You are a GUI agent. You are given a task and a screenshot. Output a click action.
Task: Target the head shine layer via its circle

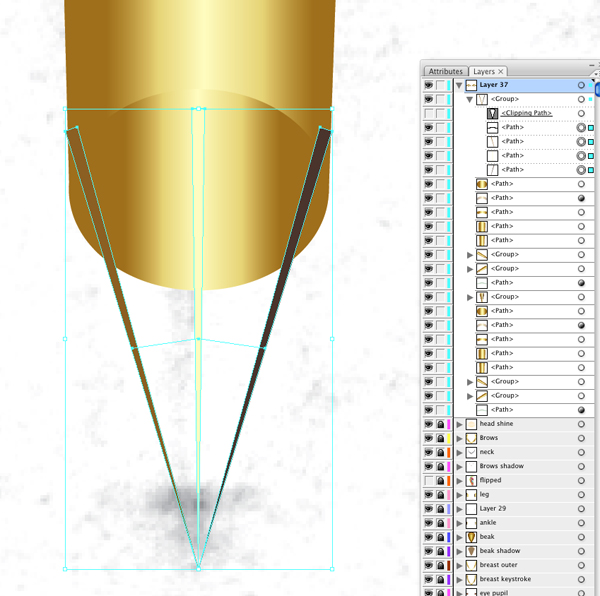click(x=581, y=424)
